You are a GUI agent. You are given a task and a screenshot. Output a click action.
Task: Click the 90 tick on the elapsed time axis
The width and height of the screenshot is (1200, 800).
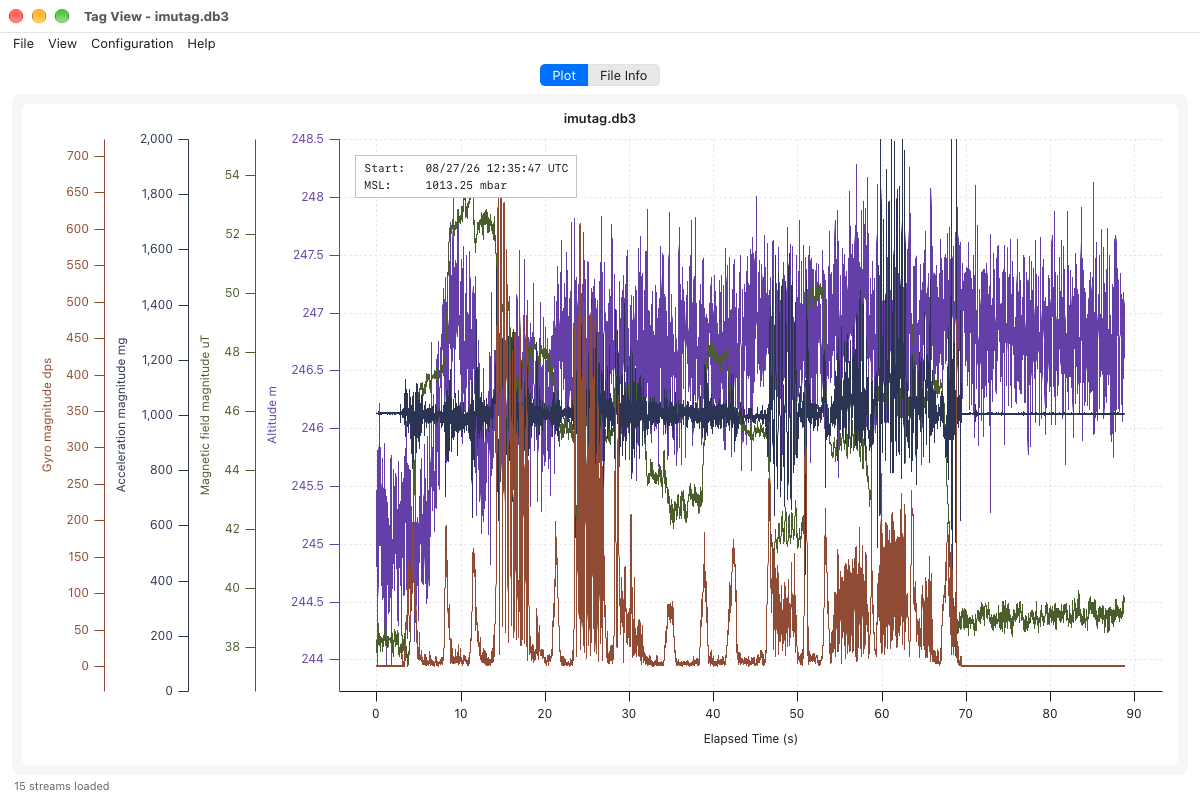click(1133, 714)
